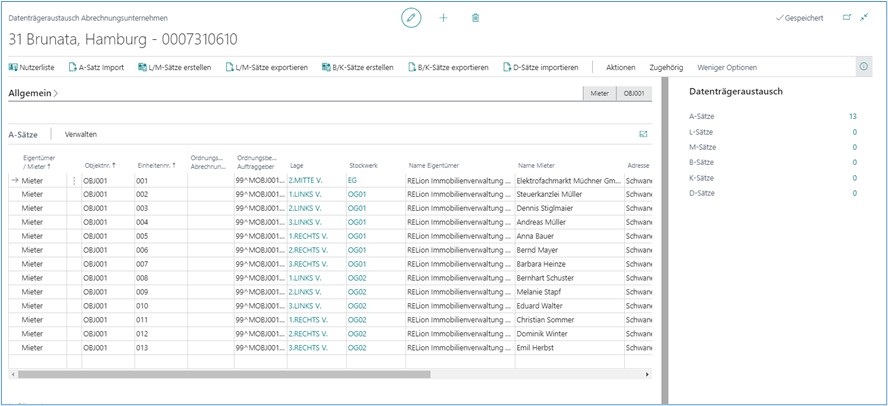Click the trash delete icon
The height and width of the screenshot is (406, 888).
coord(475,18)
